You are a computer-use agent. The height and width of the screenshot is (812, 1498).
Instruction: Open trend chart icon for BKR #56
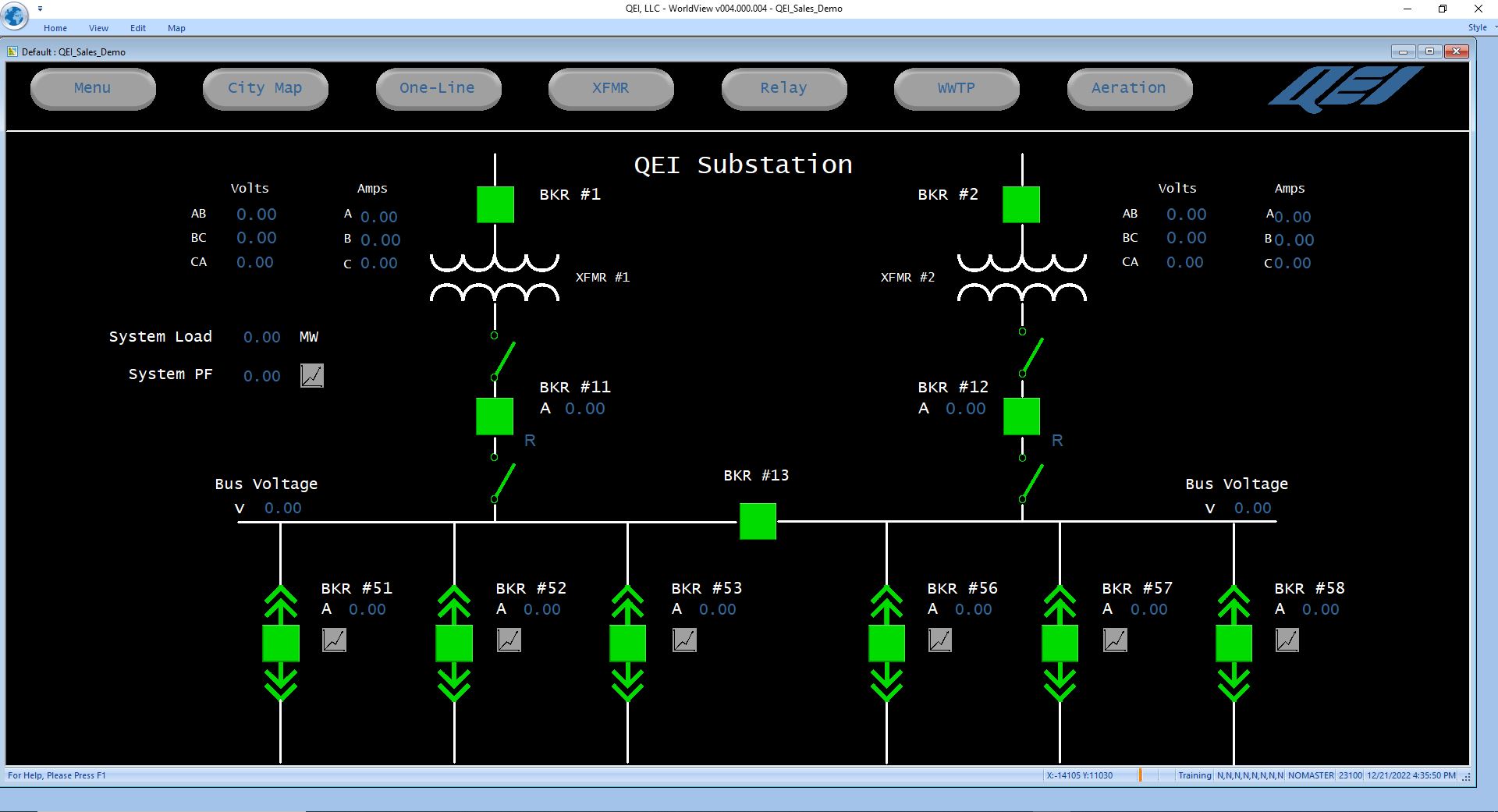click(x=940, y=640)
